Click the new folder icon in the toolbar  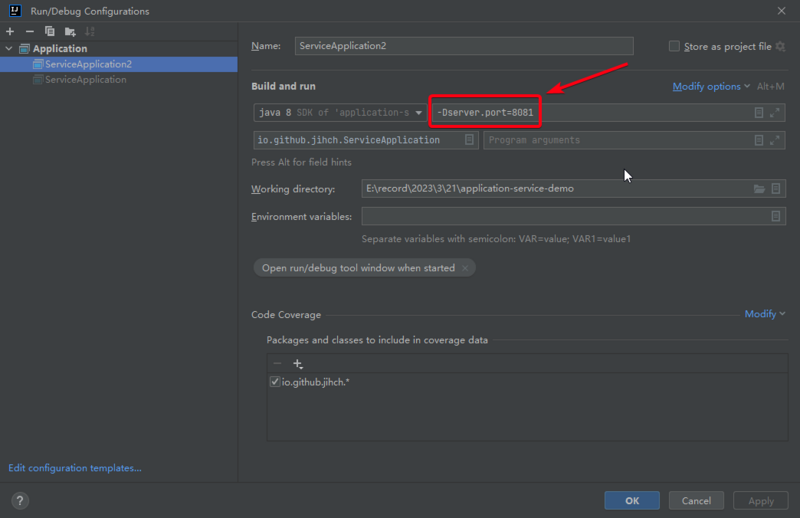point(70,31)
